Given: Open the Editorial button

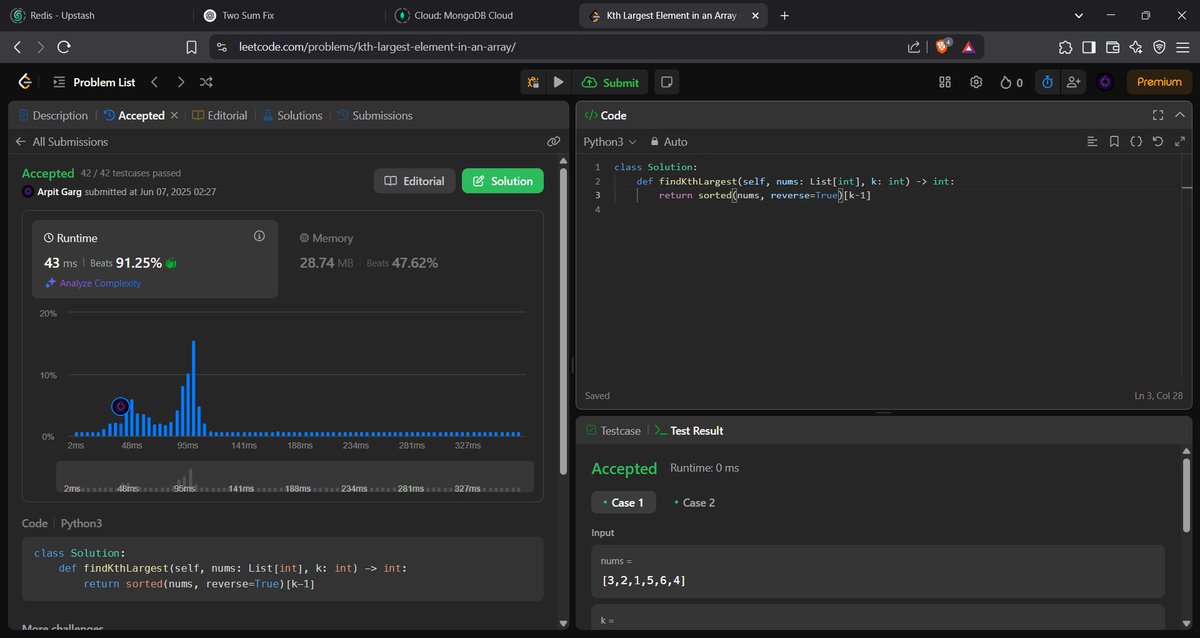Looking at the screenshot, I should click(415, 181).
